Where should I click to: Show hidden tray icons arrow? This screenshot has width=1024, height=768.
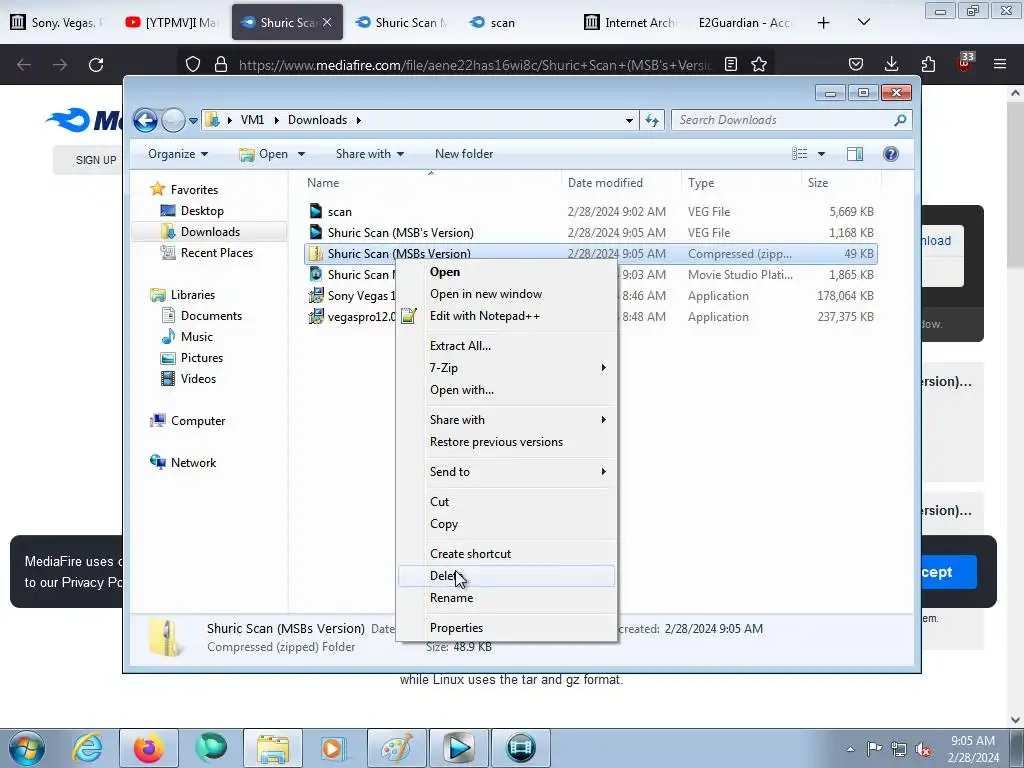850,749
